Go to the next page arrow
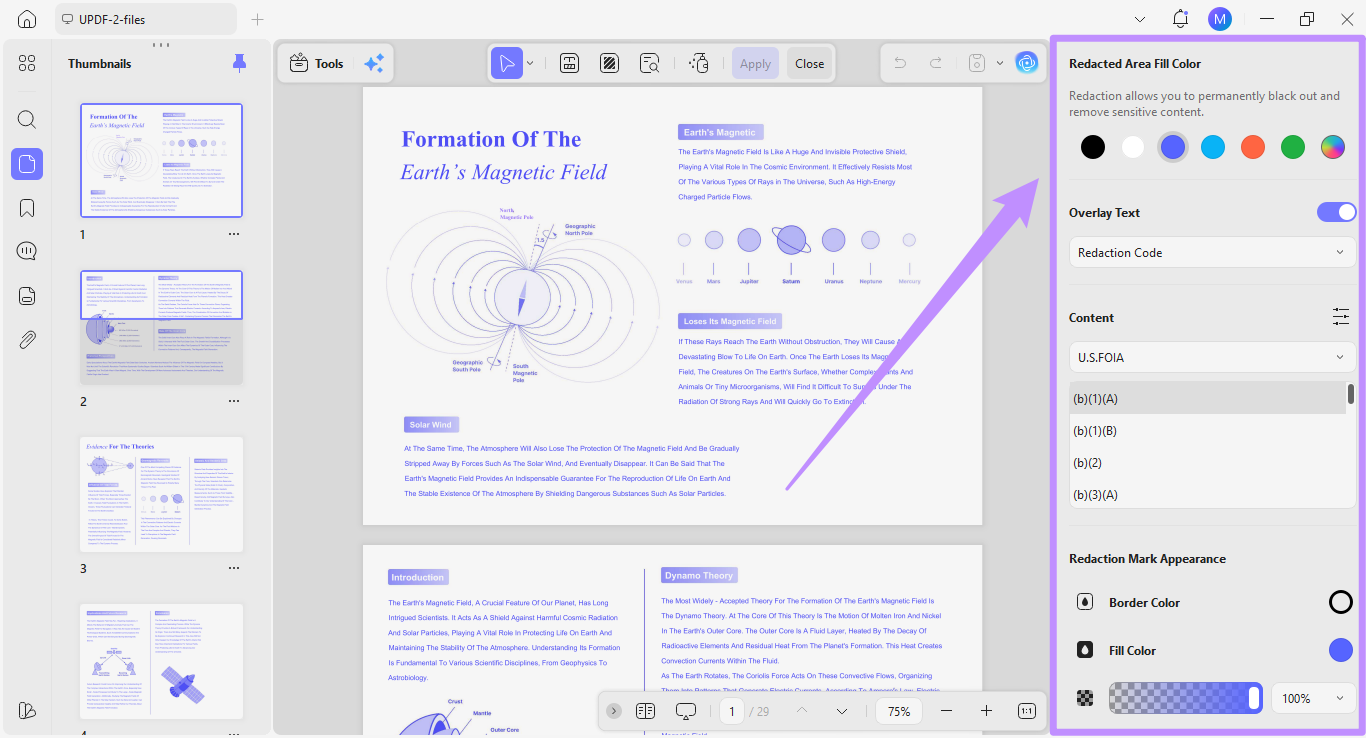1366x738 pixels. (841, 711)
